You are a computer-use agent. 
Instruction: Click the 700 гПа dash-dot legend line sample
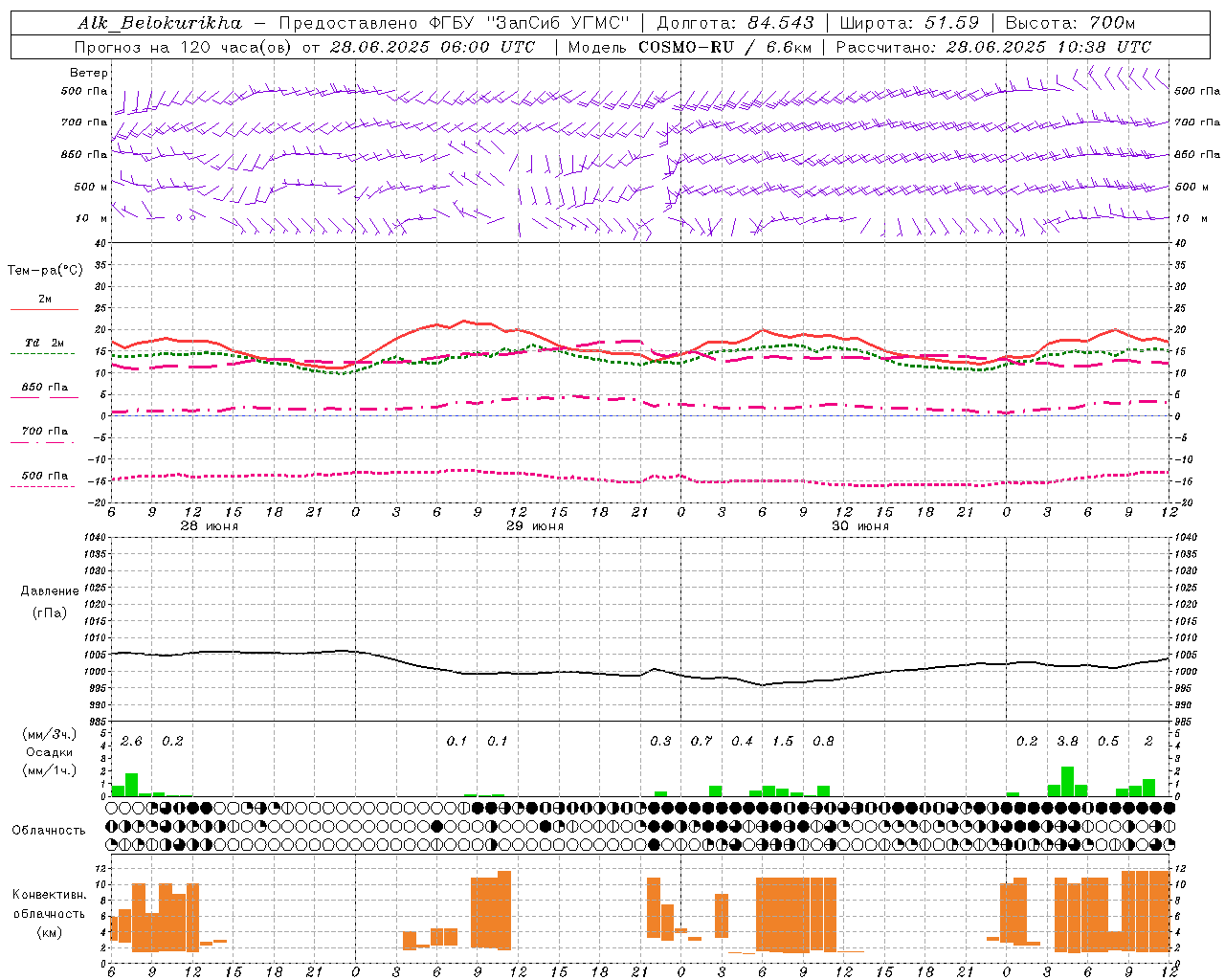point(42,442)
